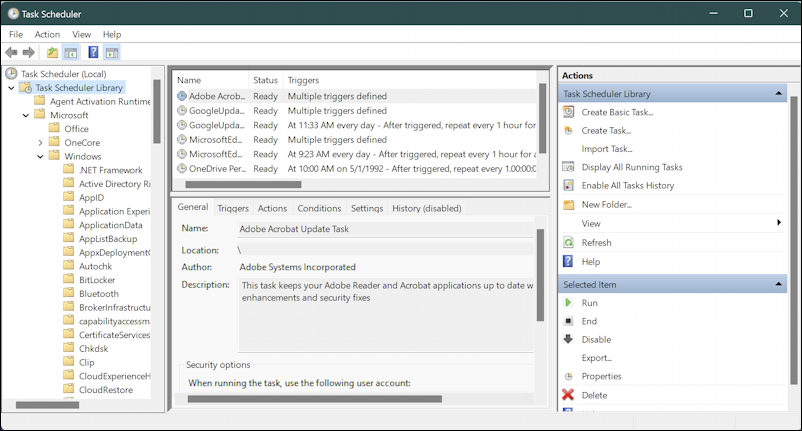This screenshot has width=802, height=431.
Task: Sort by the Status column header
Action: pos(265,80)
